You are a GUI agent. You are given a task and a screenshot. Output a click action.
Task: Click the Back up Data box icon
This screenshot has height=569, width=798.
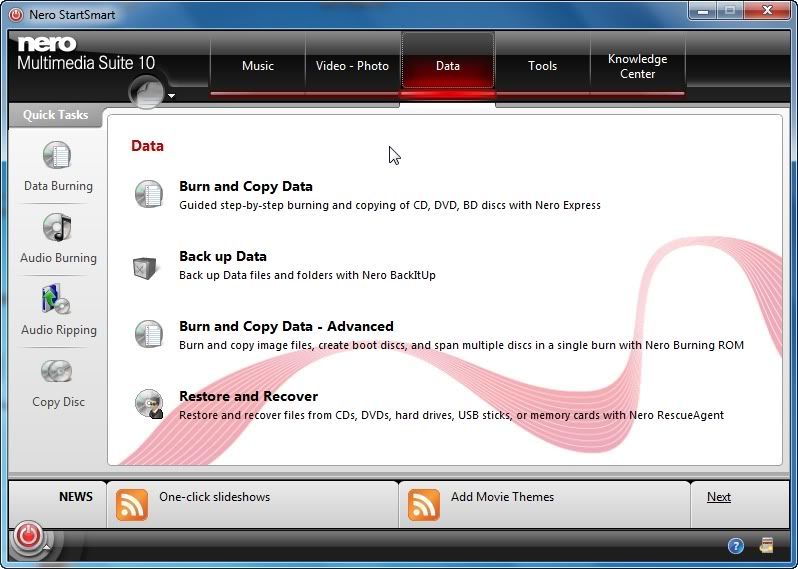tap(148, 266)
